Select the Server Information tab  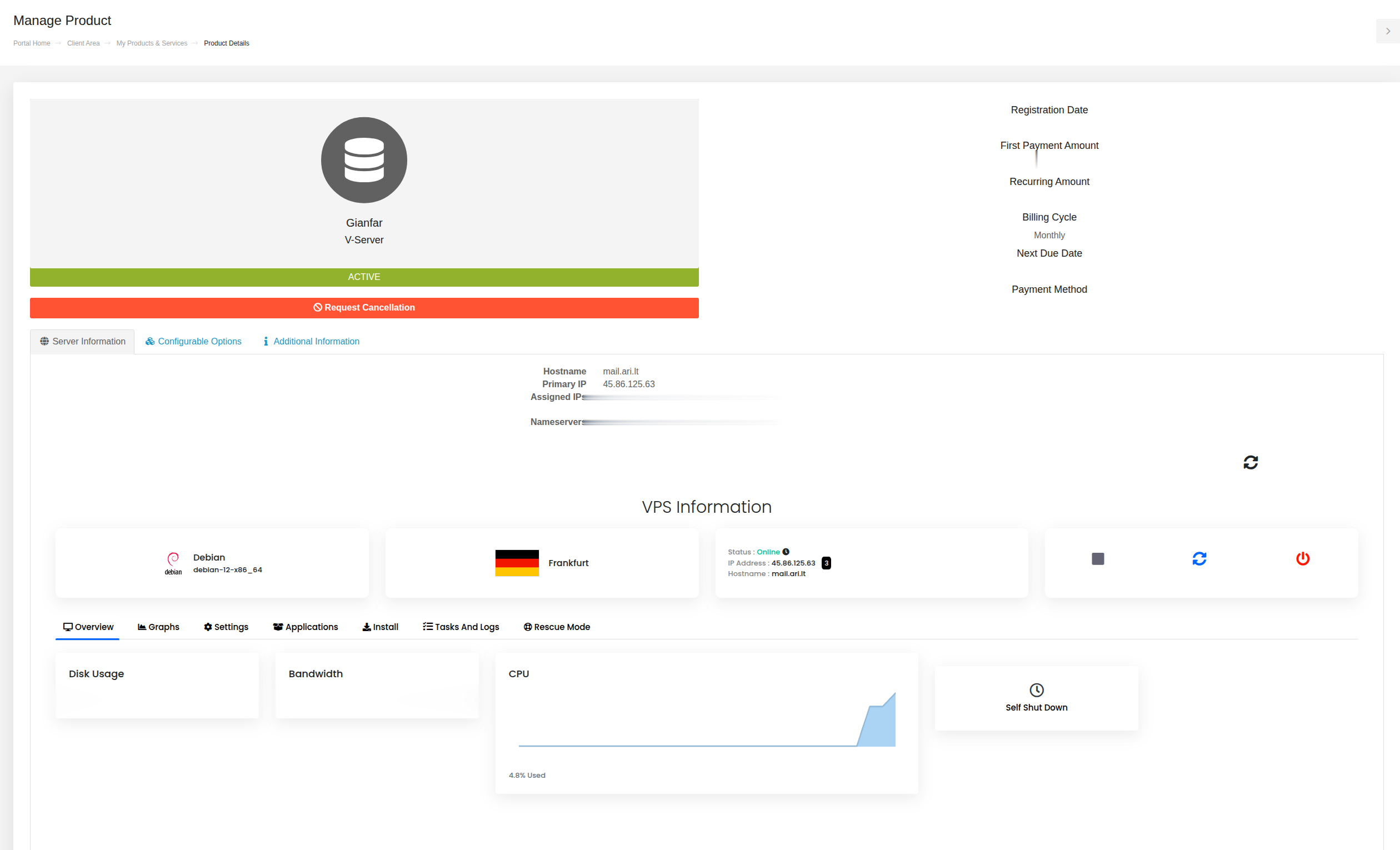pos(82,342)
